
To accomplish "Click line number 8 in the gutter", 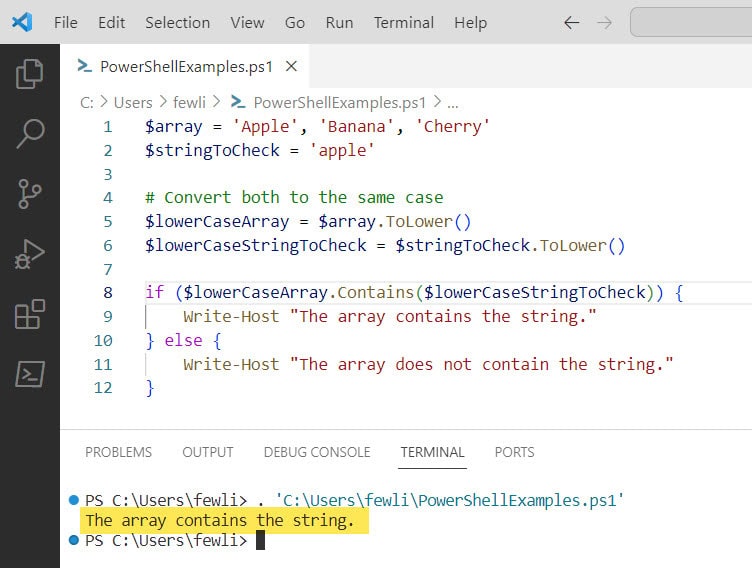I will 107,292.
